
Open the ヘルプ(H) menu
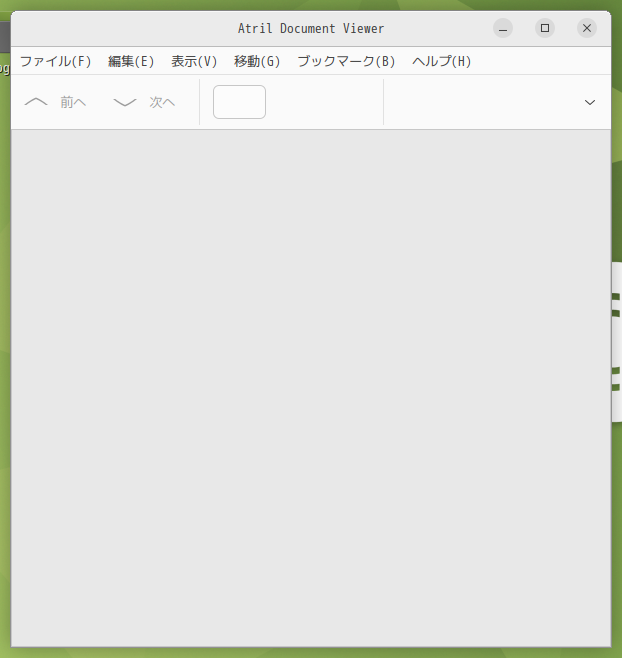point(442,61)
